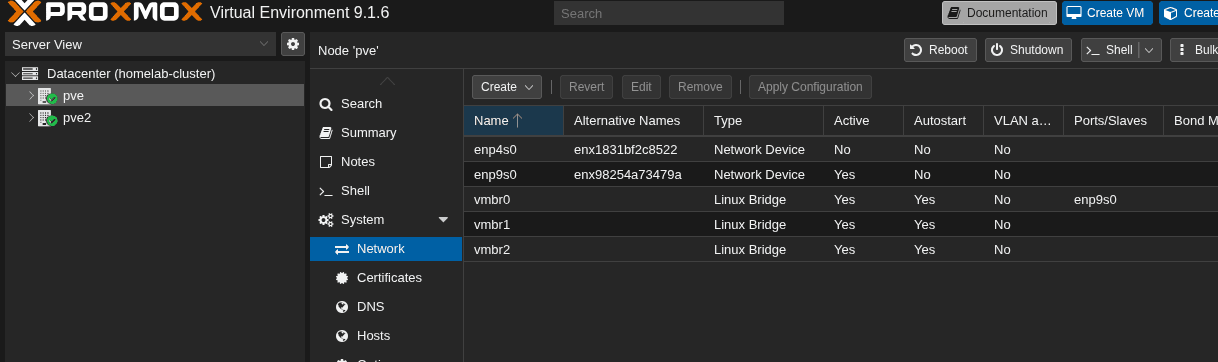The width and height of the screenshot is (1218, 362).
Task: Click the Shutdown button
Action: [x=1028, y=50]
